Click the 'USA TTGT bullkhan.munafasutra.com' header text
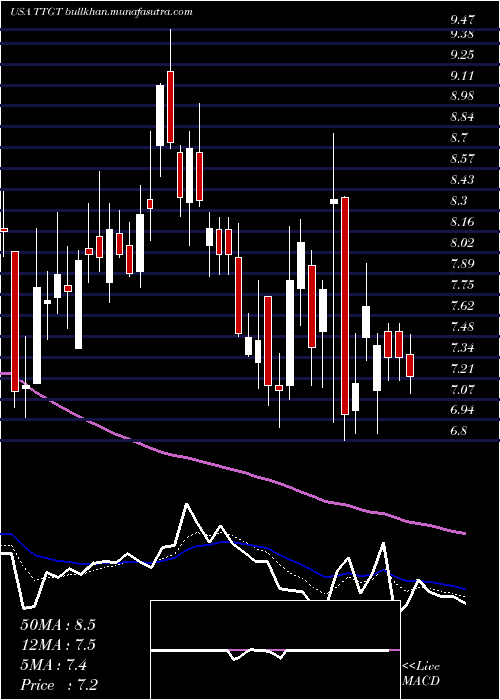 point(101,12)
